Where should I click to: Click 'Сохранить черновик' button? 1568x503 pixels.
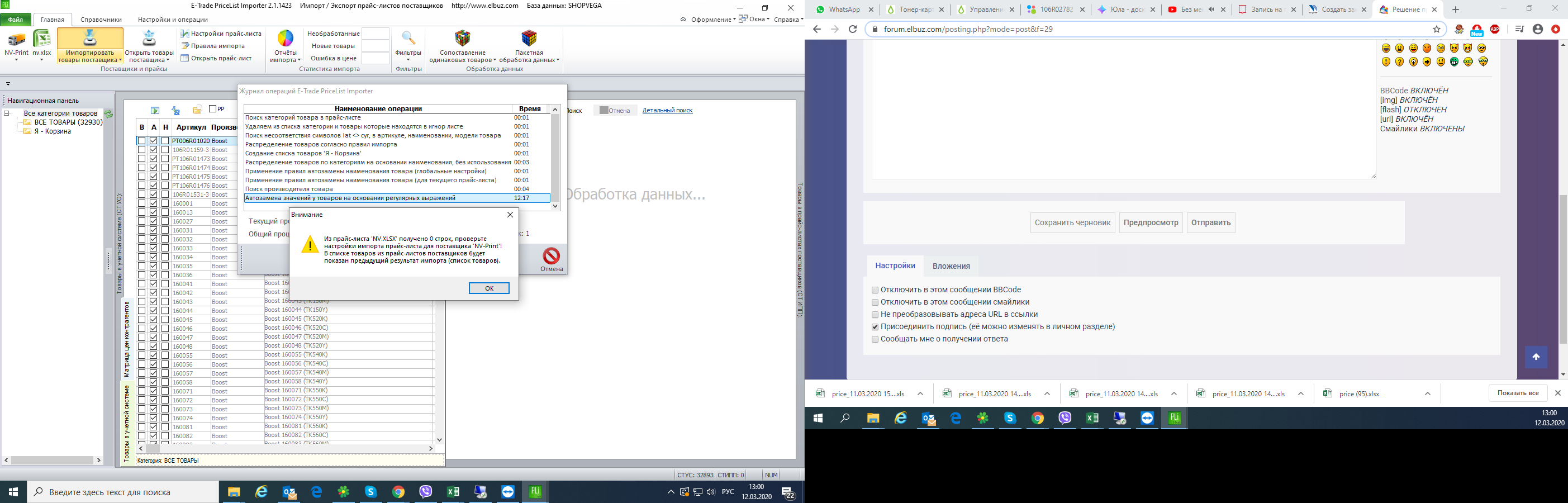click(1072, 223)
